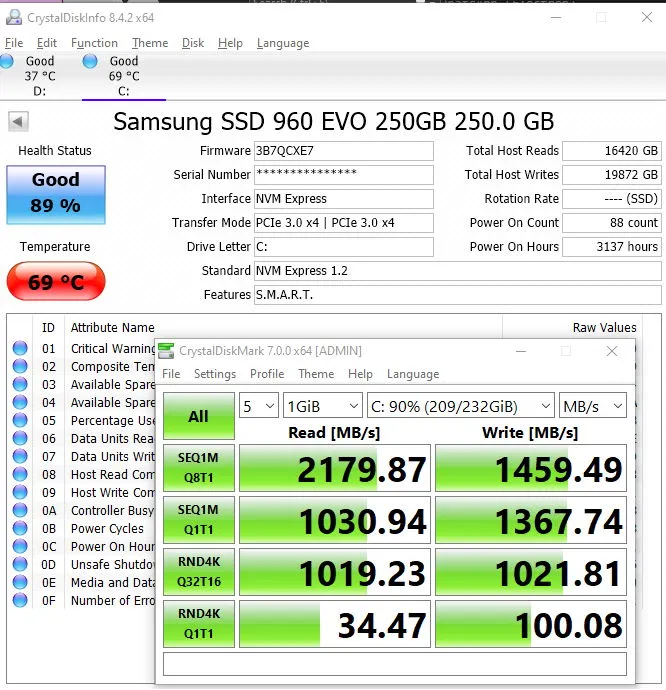
Task: Open the Disk menu in CrystalDiskInfo
Action: 193,43
